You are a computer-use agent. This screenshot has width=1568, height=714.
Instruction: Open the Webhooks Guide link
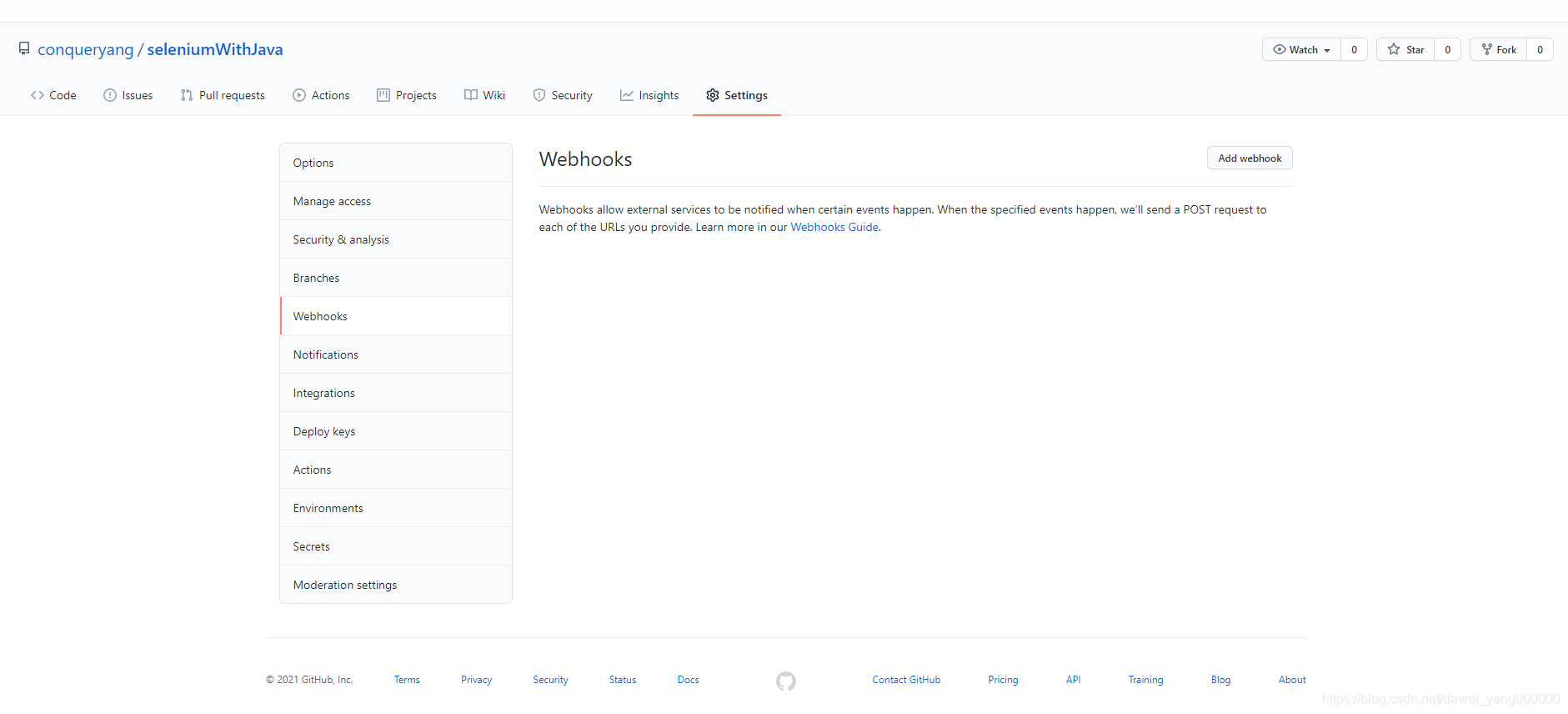click(834, 227)
